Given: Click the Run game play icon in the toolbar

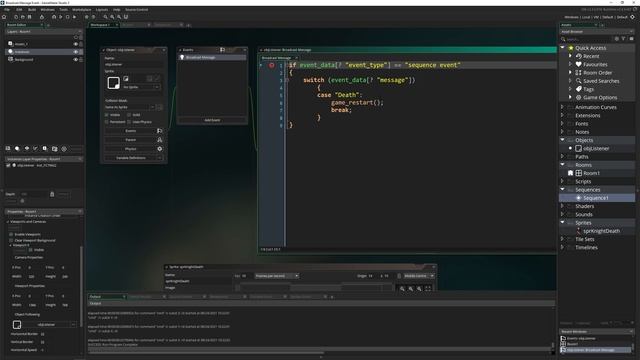Looking at the screenshot, I should (x=61, y=17).
